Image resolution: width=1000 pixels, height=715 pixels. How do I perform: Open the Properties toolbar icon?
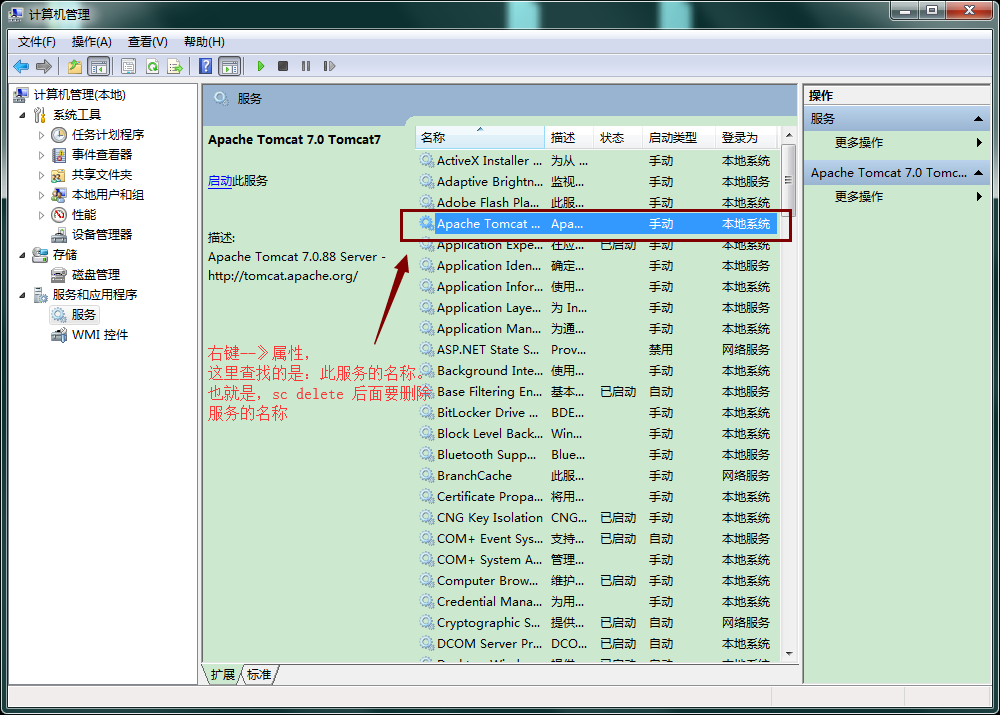(x=128, y=66)
